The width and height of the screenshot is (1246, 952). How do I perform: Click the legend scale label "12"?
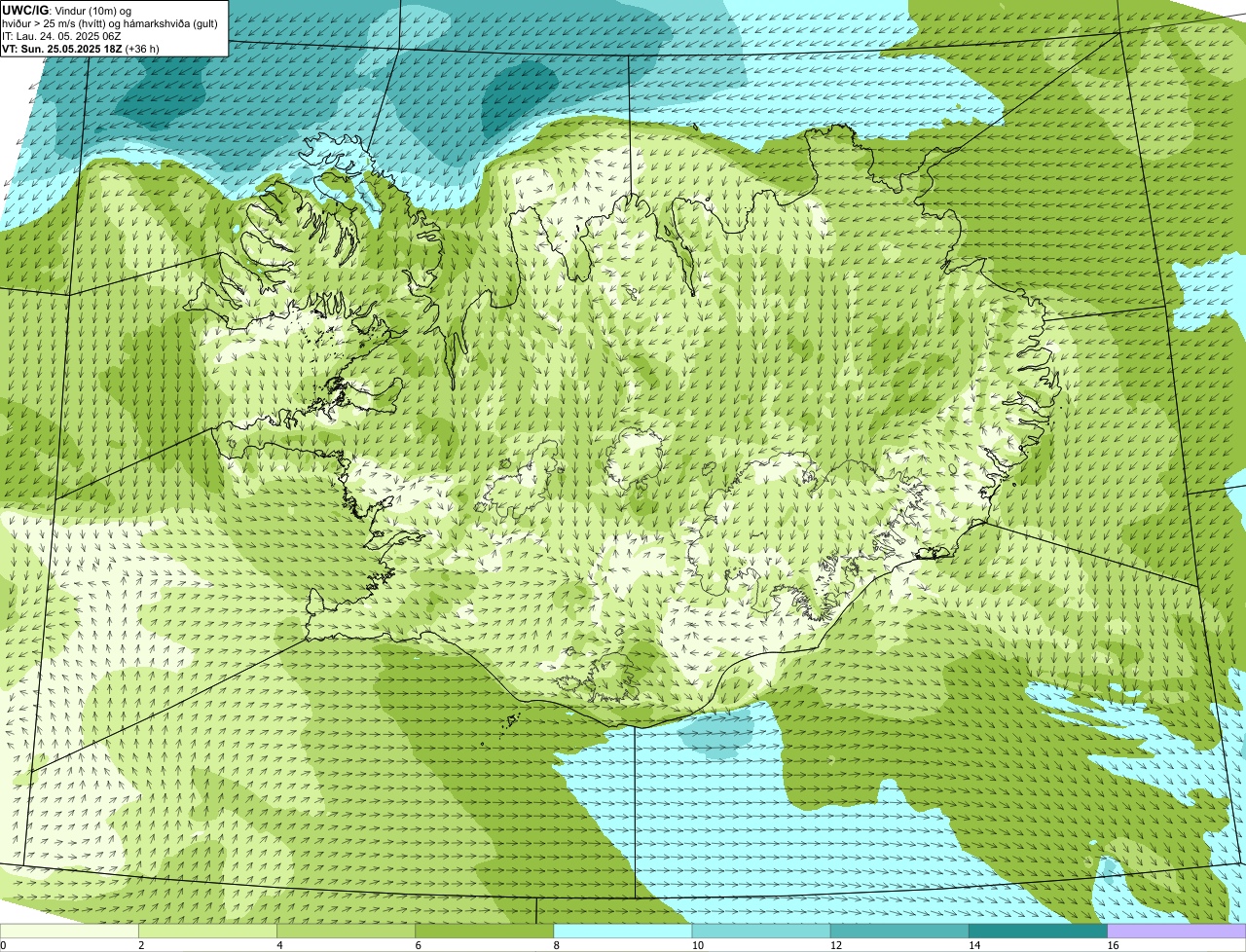(x=834, y=945)
